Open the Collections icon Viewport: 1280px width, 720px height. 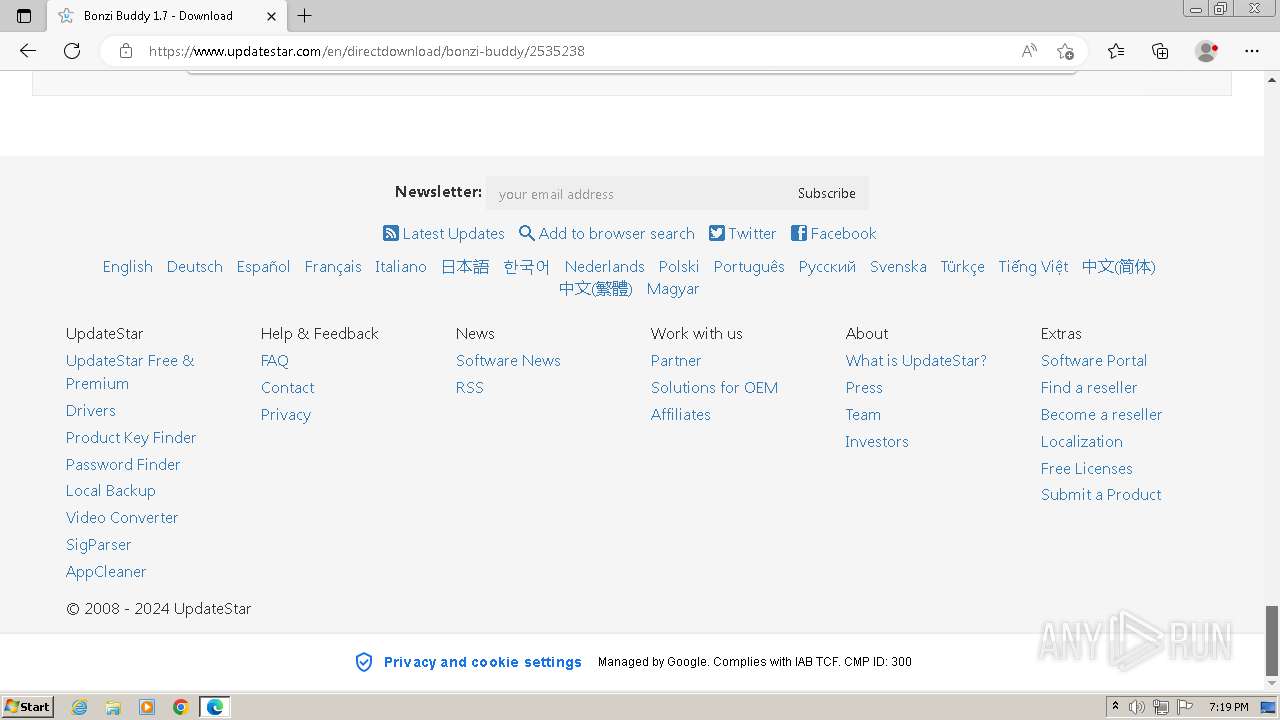(1160, 51)
